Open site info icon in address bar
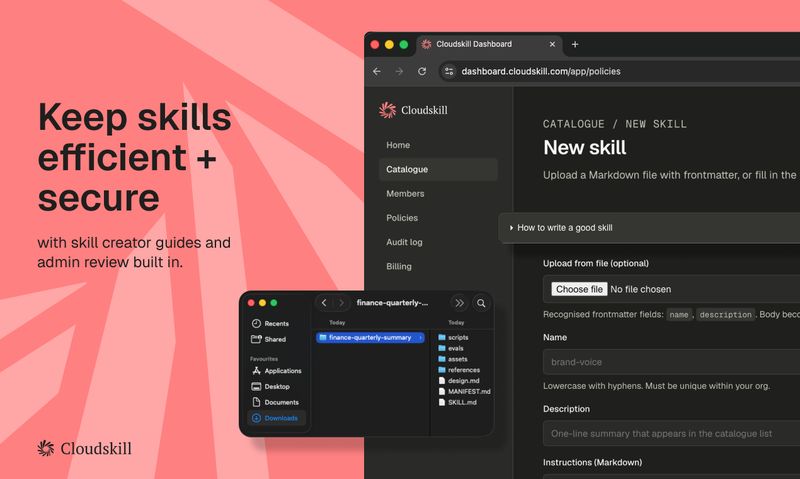 point(449,71)
